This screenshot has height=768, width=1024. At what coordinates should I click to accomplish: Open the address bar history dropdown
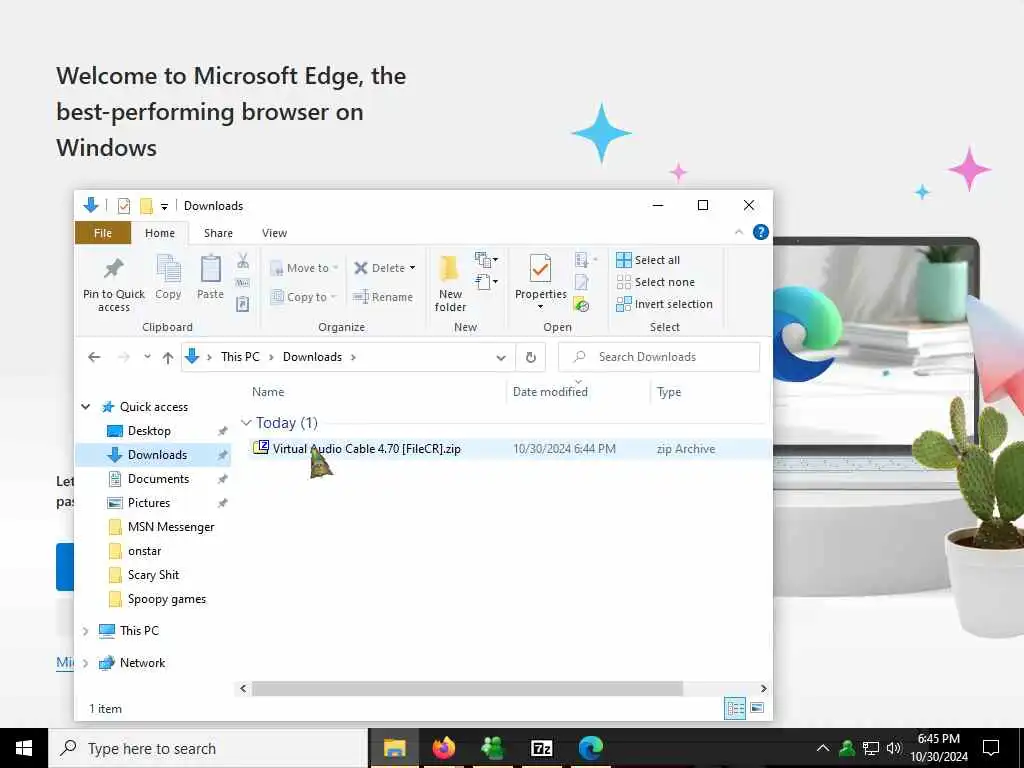click(x=501, y=357)
